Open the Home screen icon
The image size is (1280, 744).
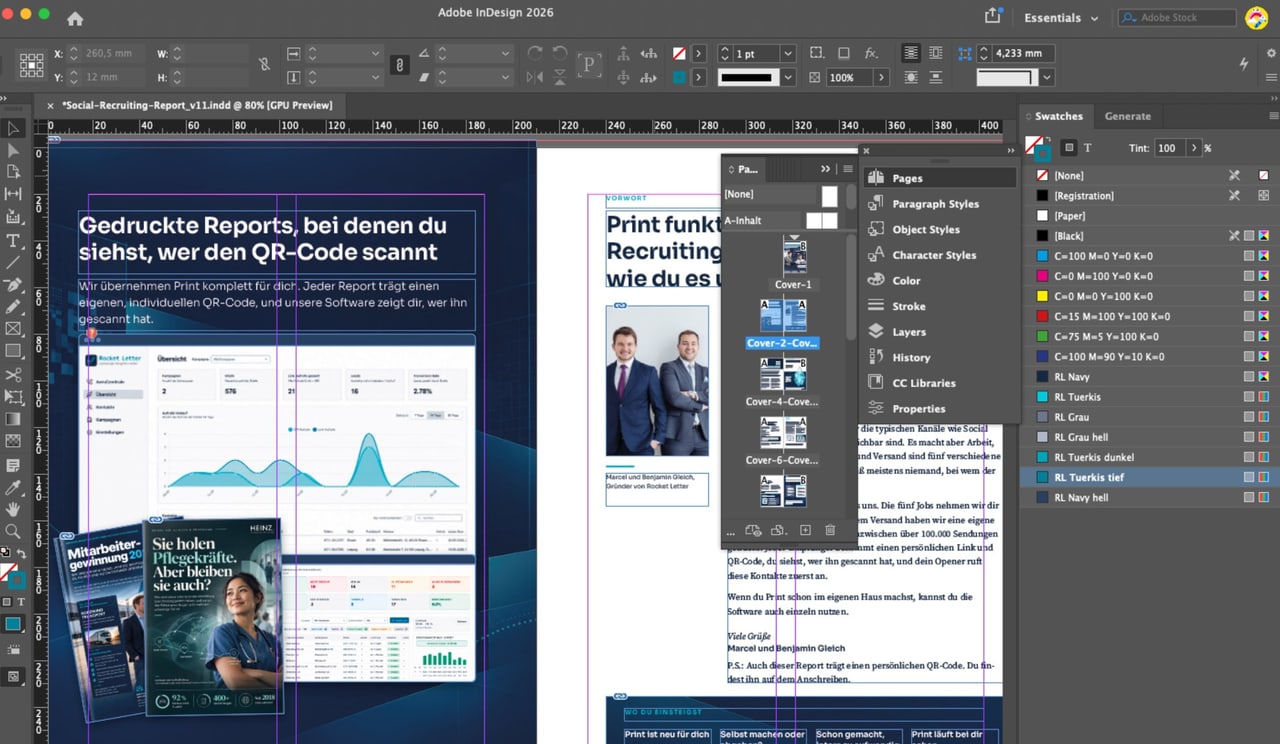click(75, 18)
